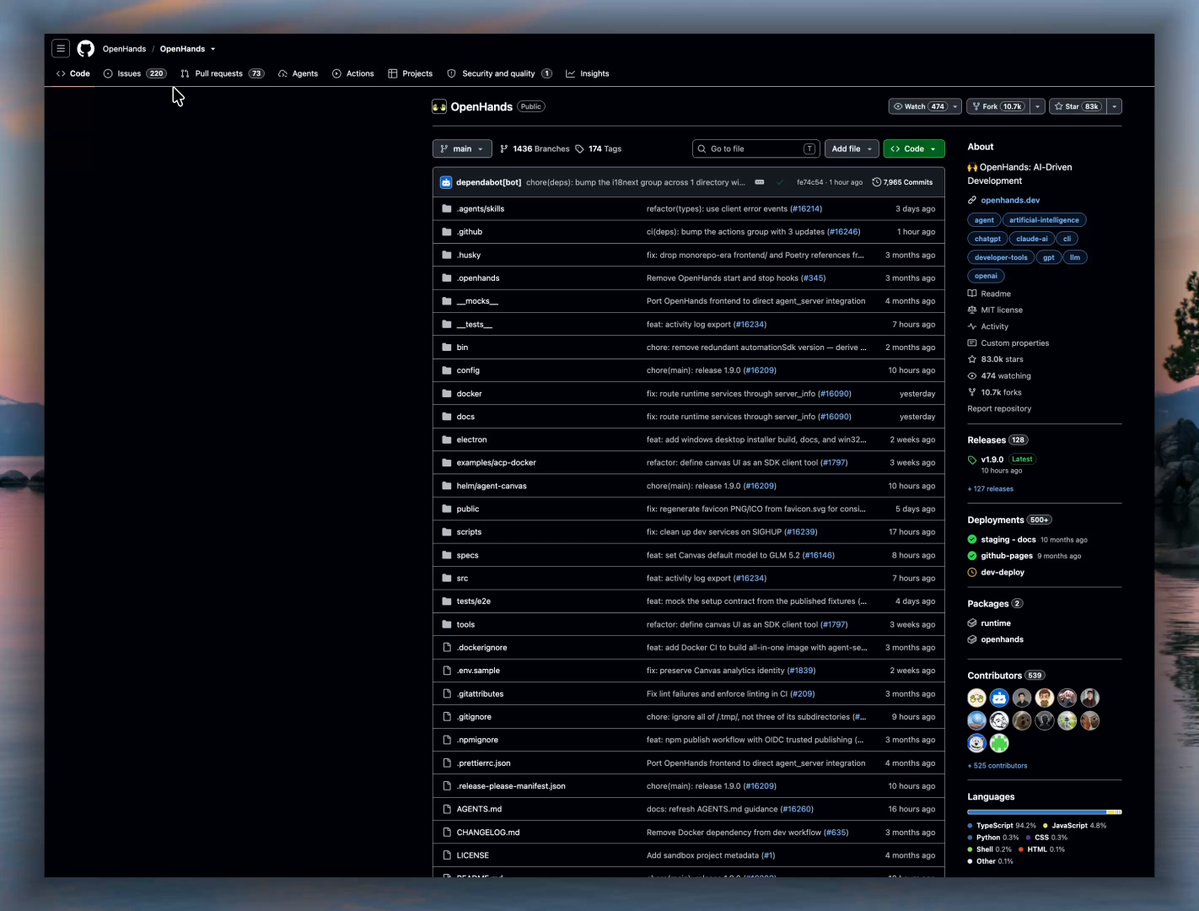Click the tag icon beside v1.9.0
The height and width of the screenshot is (911, 1199).
[972, 460]
